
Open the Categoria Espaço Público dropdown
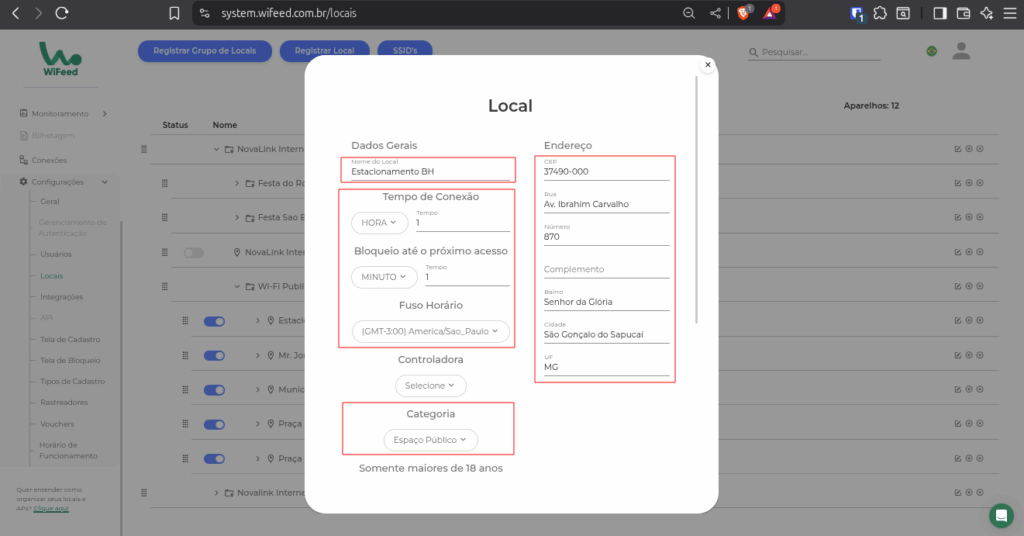(x=430, y=440)
